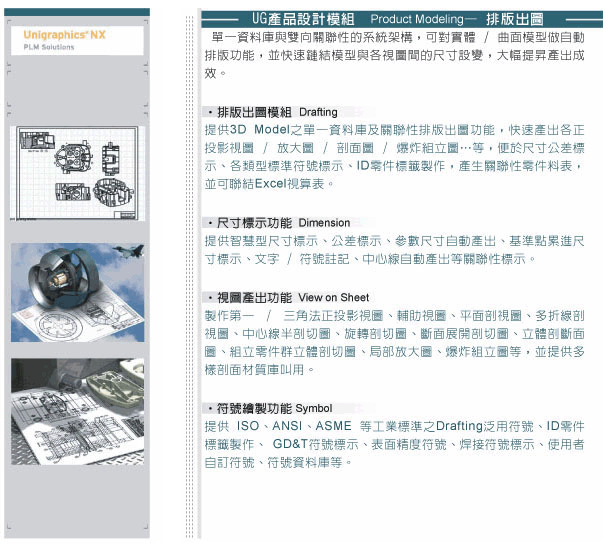Click the line '自訂符號、符號資料庫等'
Screen dimensions: 603x550
click(278, 462)
